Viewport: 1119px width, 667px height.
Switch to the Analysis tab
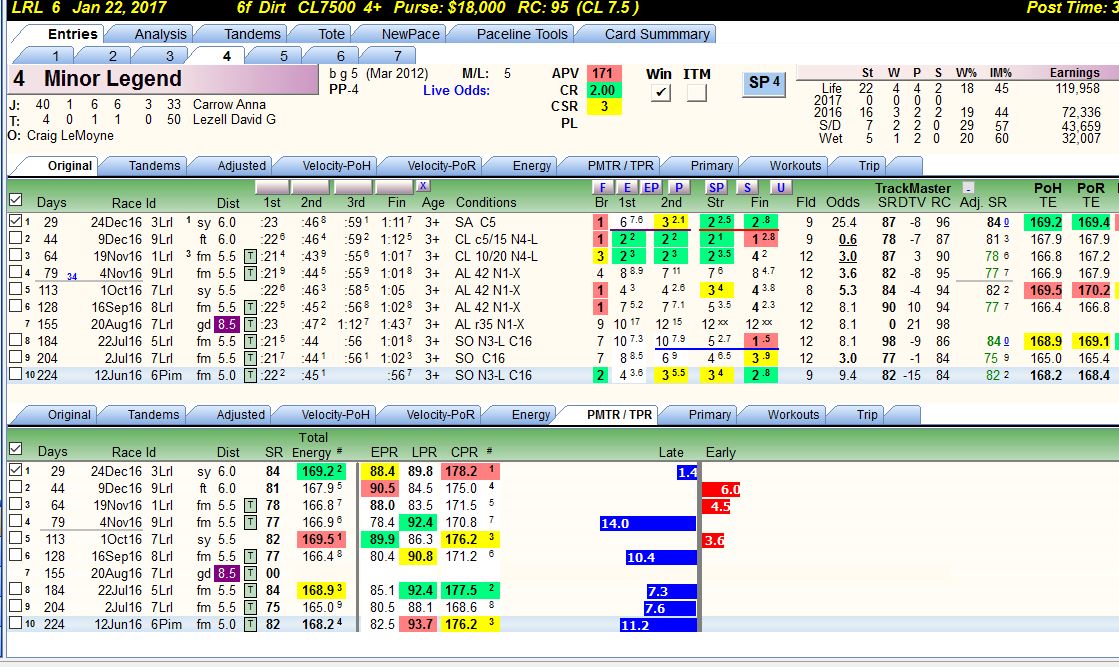coord(161,34)
